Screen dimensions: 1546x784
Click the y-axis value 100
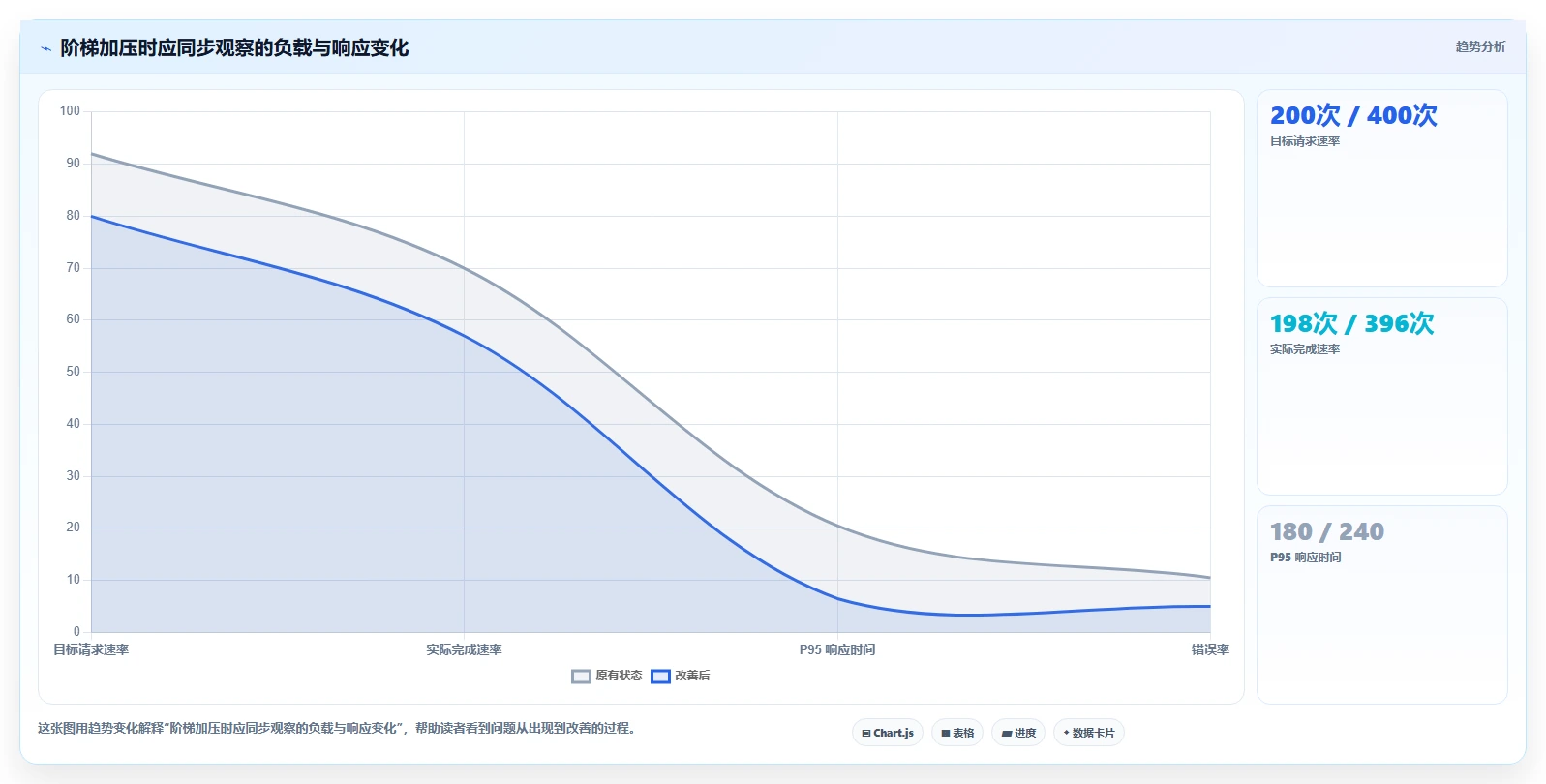(70, 111)
